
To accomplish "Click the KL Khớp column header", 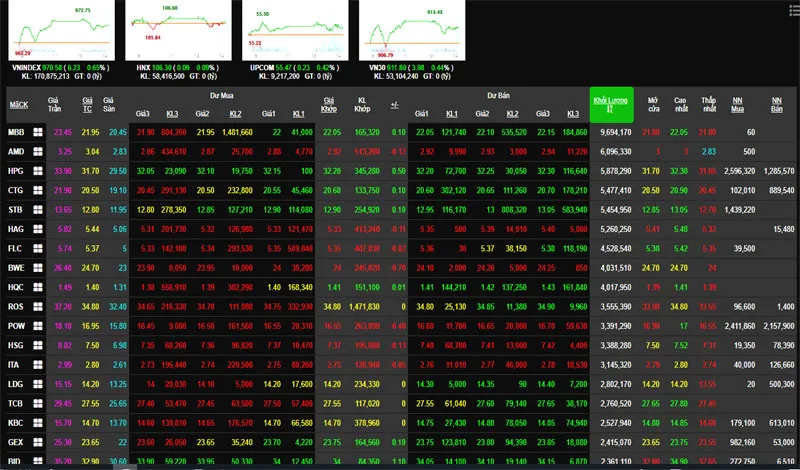I will [x=362, y=105].
